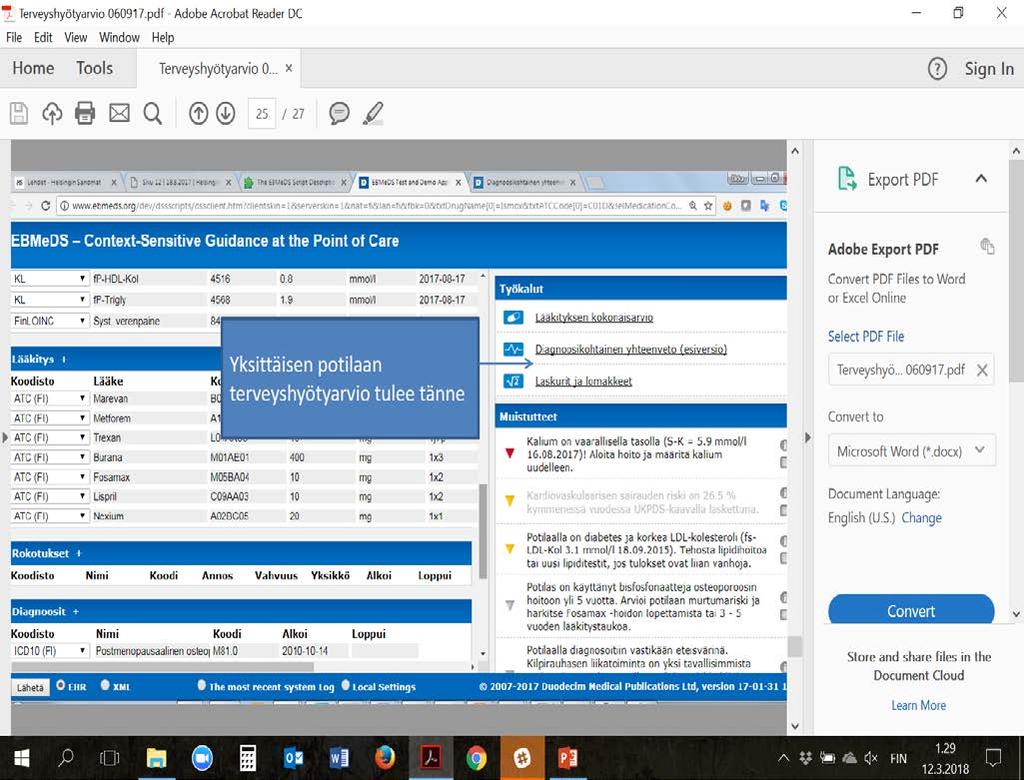Viewport: 1024px width, 780px height.
Task: Open the View menu
Action: 76,37
